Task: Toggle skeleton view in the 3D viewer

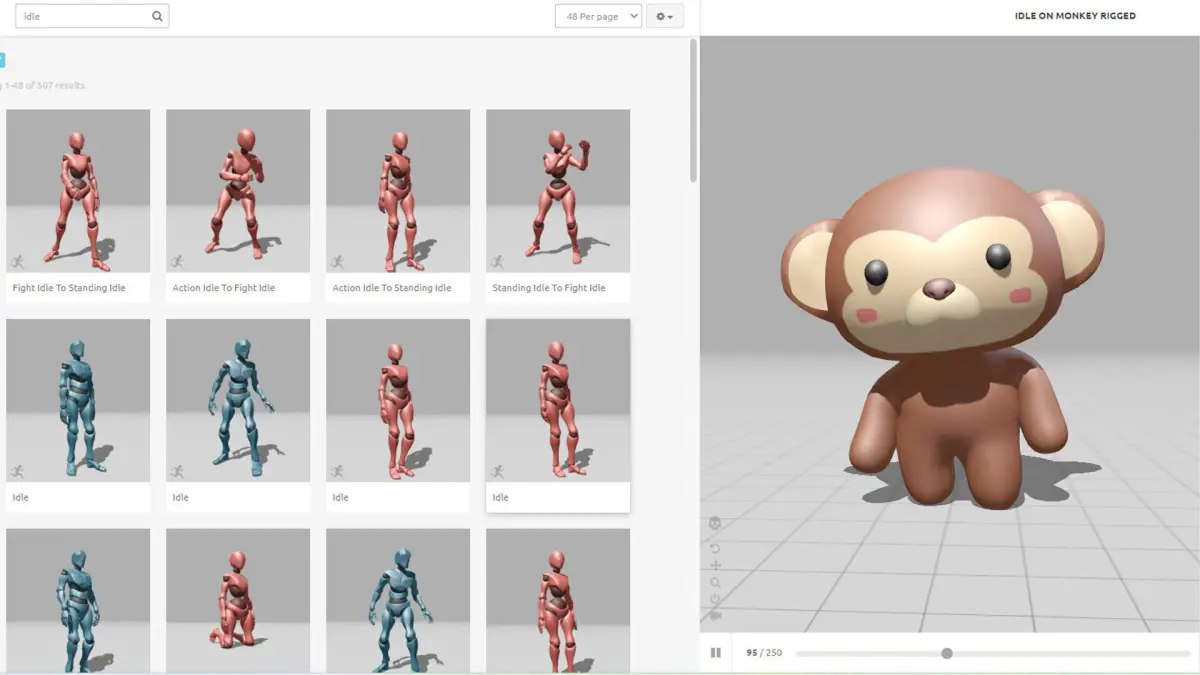Action: pos(715,524)
